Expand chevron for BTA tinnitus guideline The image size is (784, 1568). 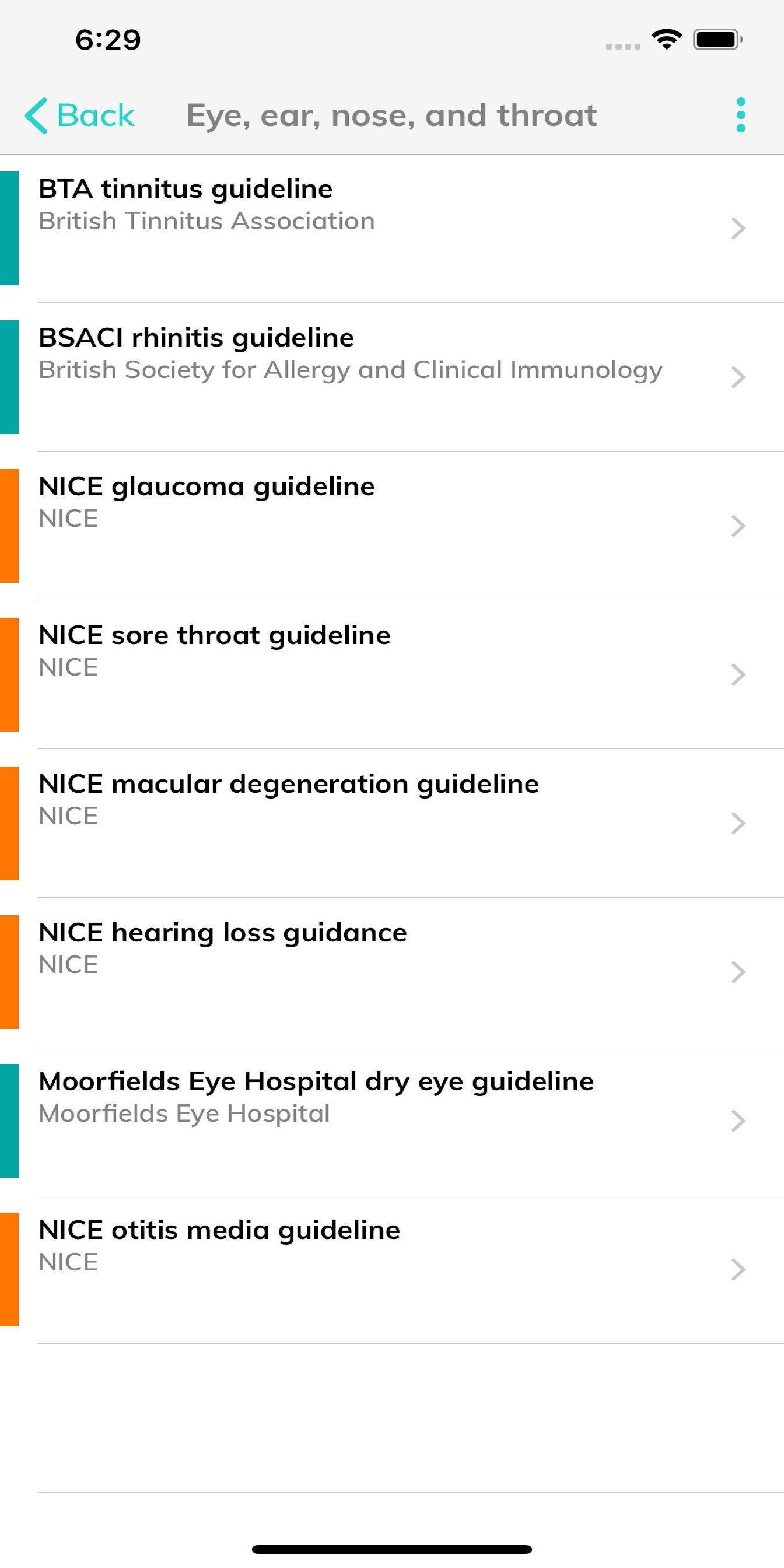click(738, 228)
